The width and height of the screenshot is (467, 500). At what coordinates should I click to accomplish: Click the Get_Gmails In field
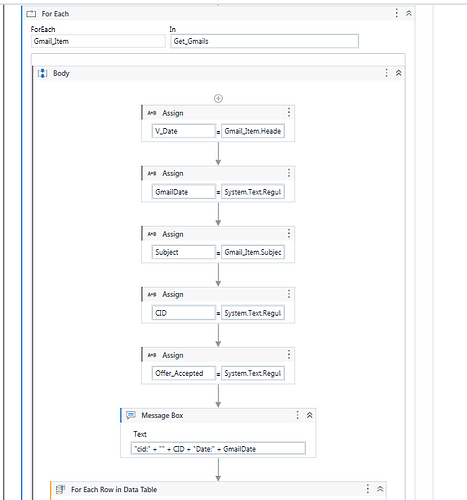pyautogui.click(x=265, y=41)
